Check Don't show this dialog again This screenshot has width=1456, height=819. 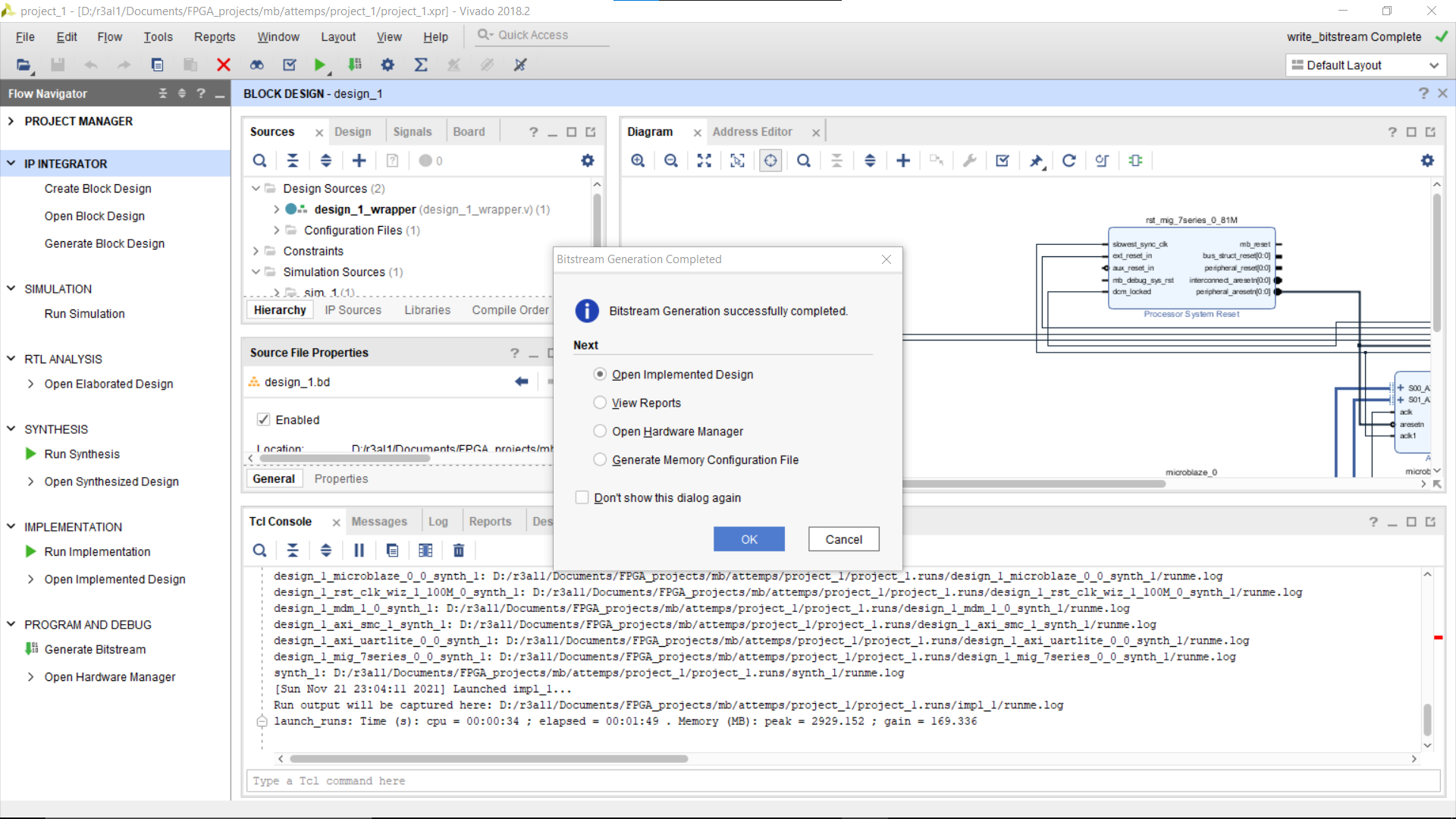pyautogui.click(x=582, y=497)
